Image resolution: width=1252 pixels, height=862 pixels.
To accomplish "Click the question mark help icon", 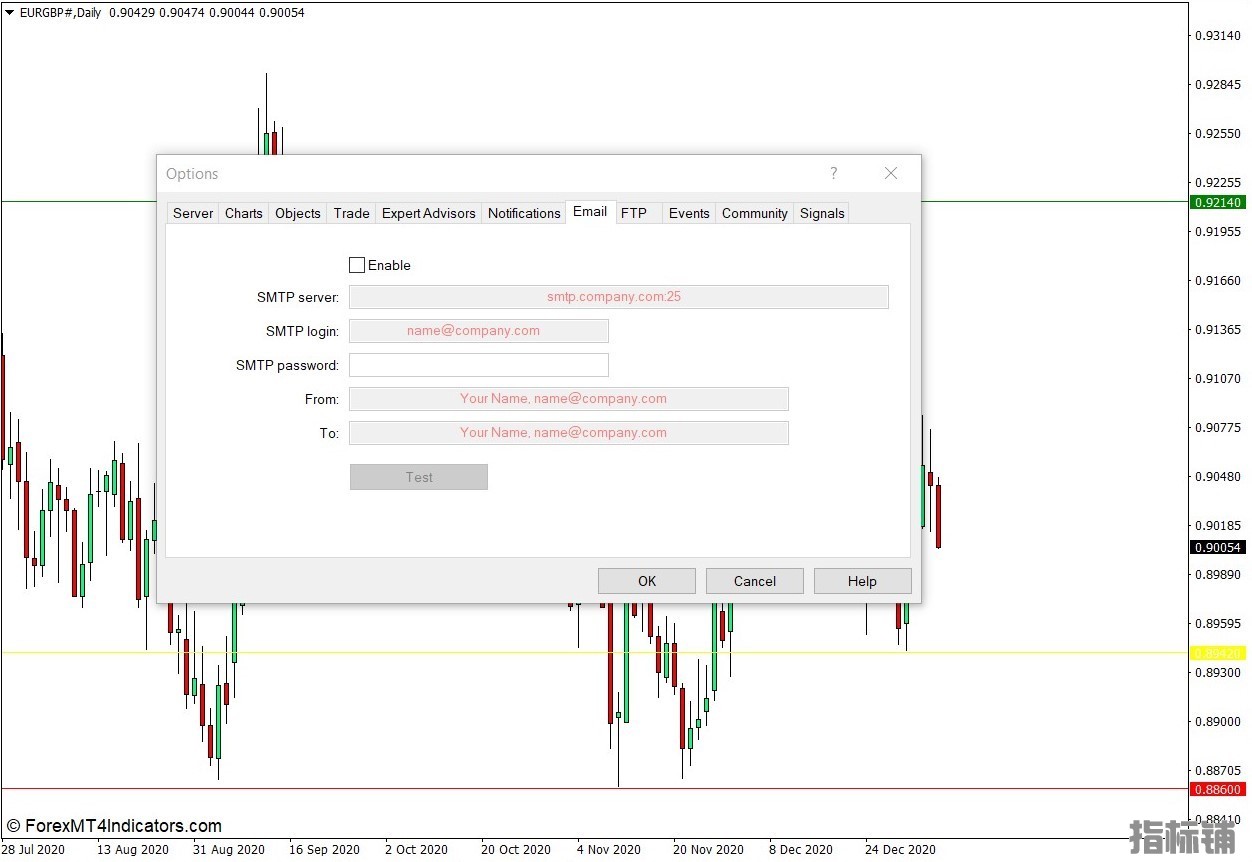I will pos(834,173).
